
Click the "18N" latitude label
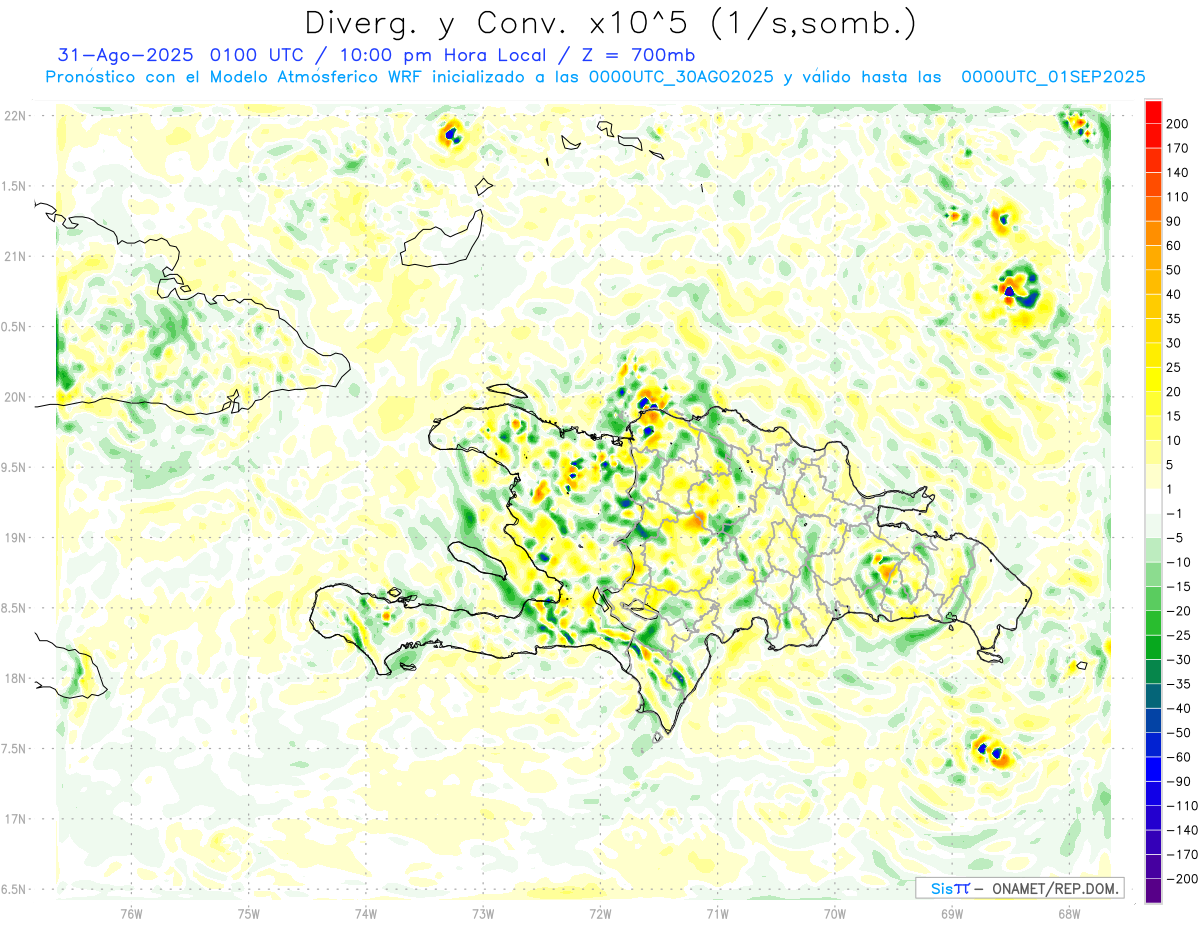[16, 679]
